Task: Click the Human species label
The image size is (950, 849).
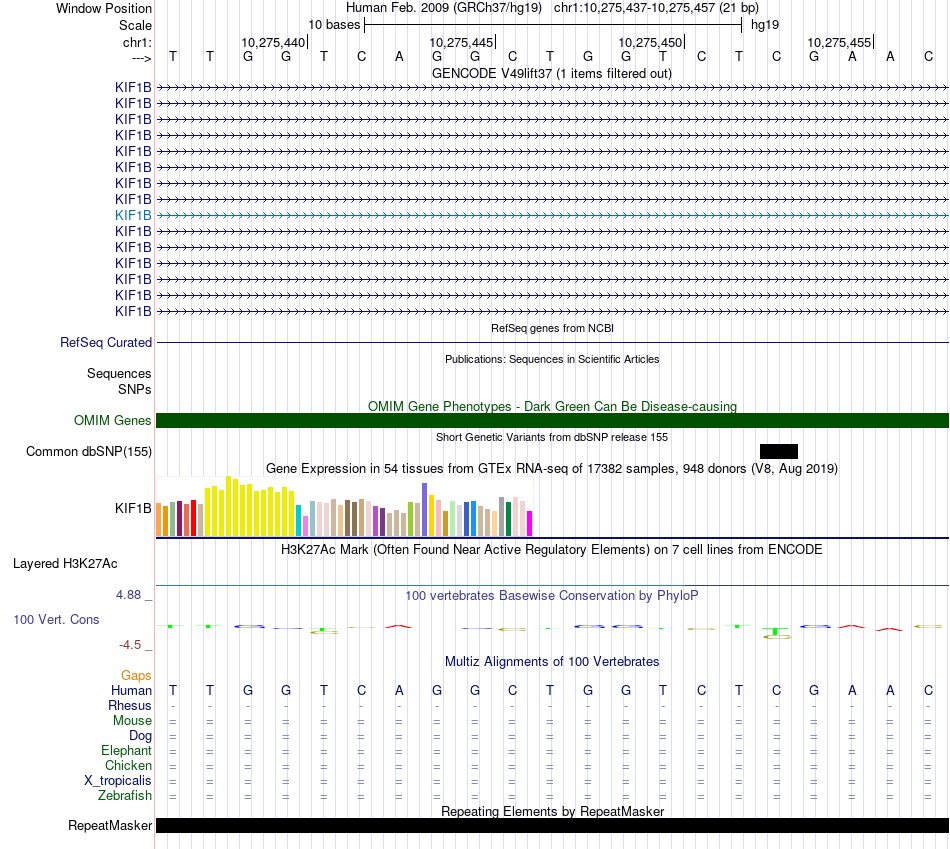Action: pyautogui.click(x=131, y=691)
